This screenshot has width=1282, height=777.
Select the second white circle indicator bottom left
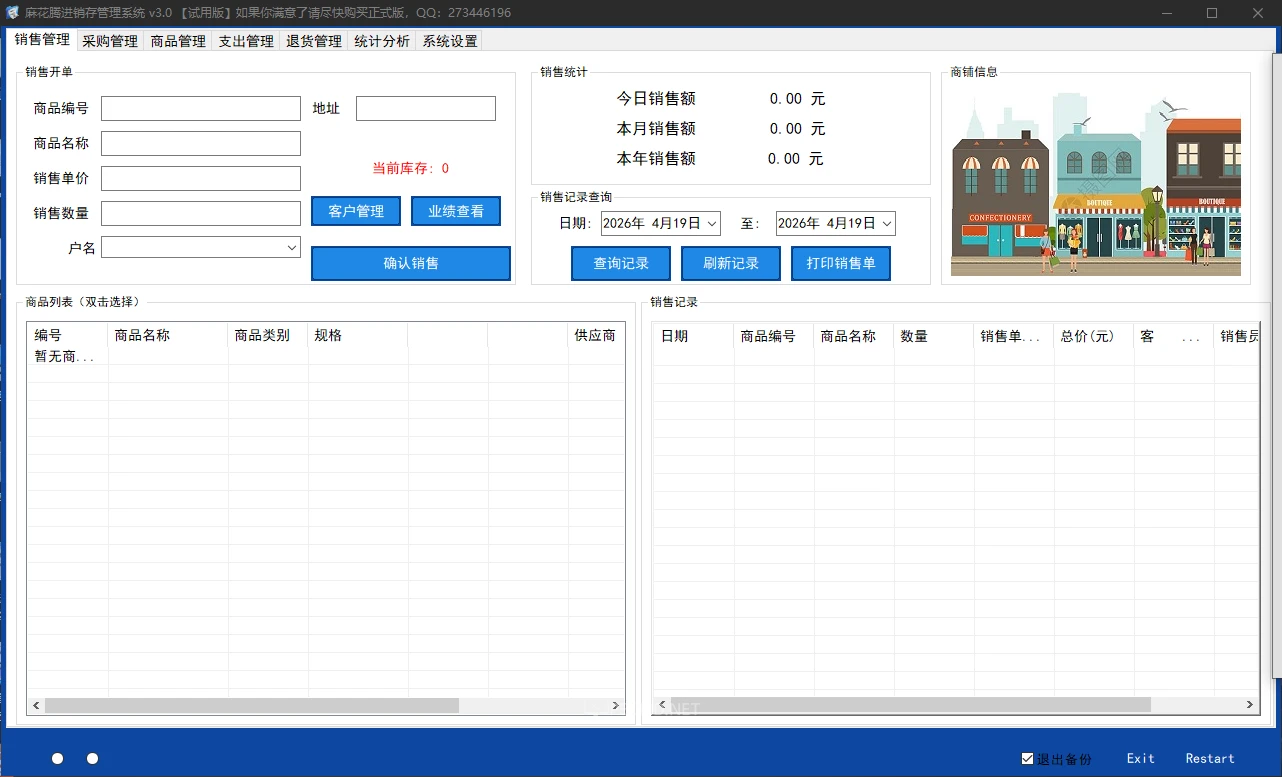(x=92, y=758)
